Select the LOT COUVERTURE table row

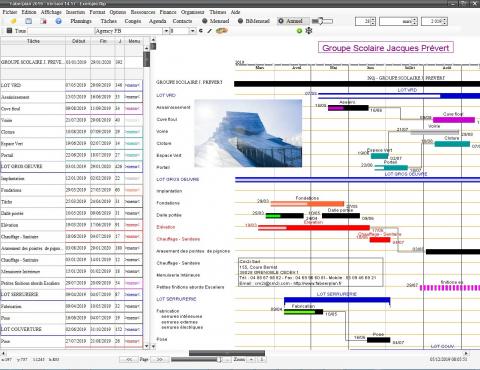pyautogui.click(x=72, y=329)
